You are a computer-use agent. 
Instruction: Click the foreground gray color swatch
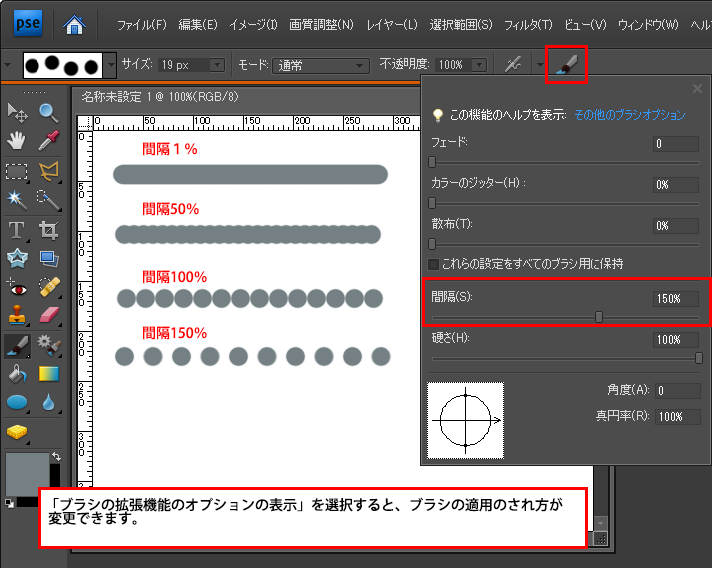[x=27, y=474]
